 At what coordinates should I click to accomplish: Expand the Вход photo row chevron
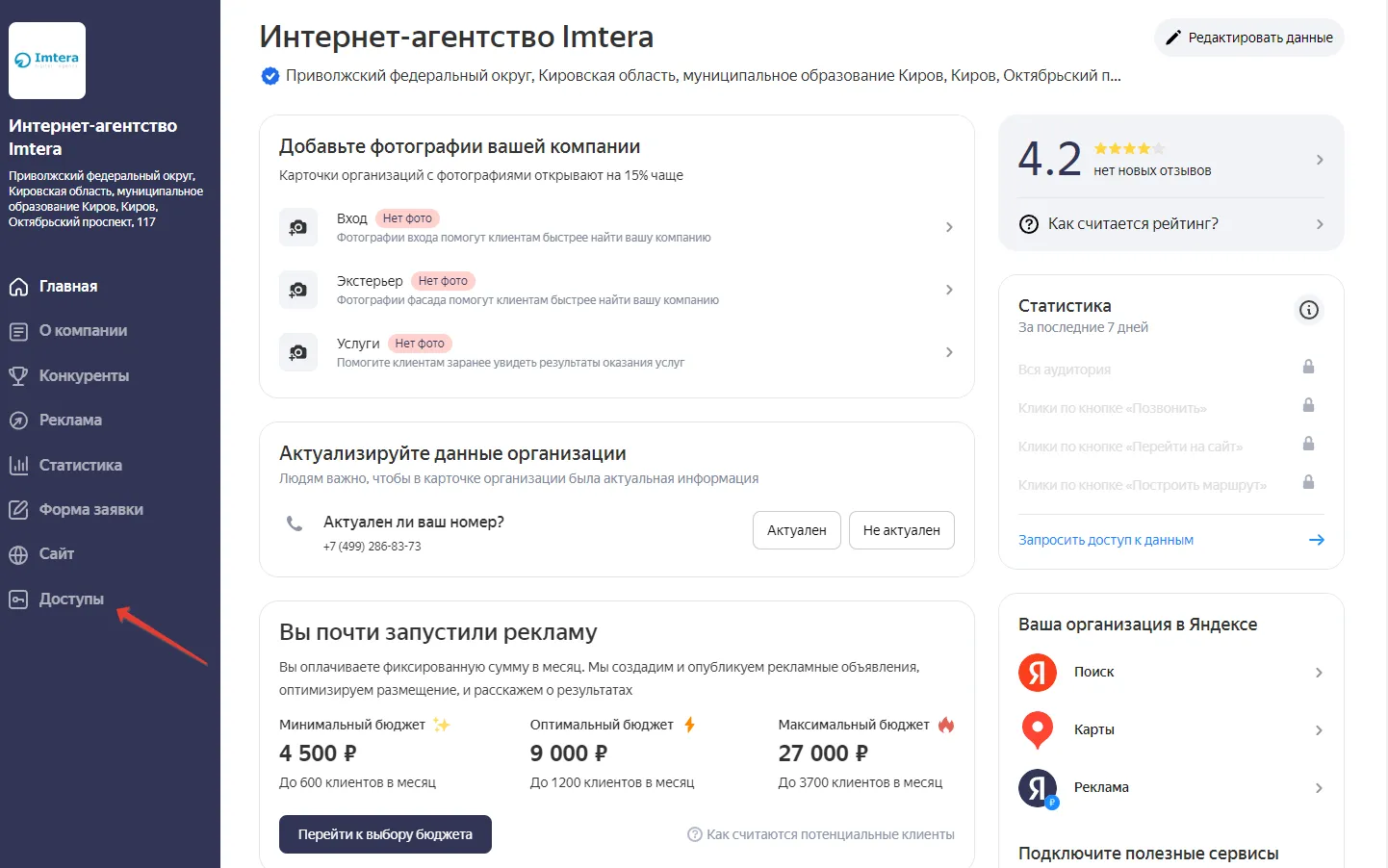[949, 227]
